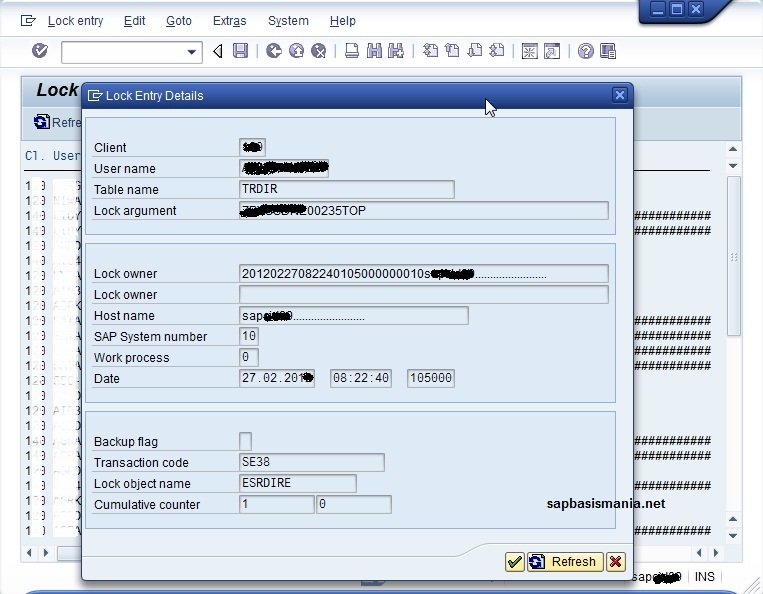Click the Client field

pyautogui.click(x=252, y=147)
